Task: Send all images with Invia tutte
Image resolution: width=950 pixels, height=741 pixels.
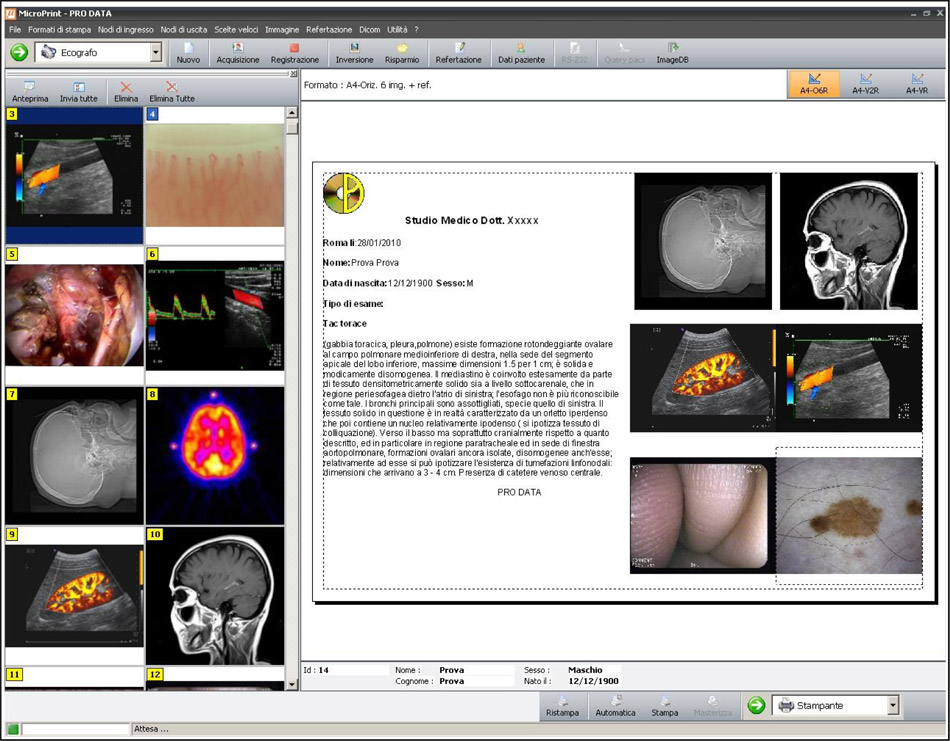Action: pyautogui.click(x=78, y=92)
